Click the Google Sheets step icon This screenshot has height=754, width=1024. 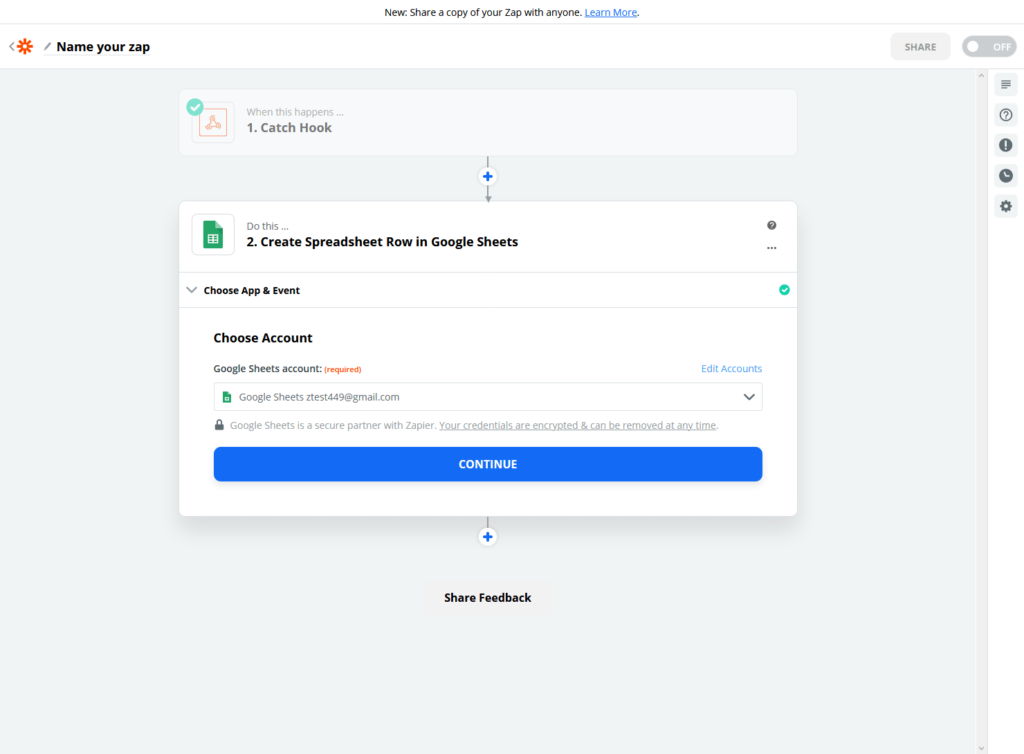tap(213, 234)
